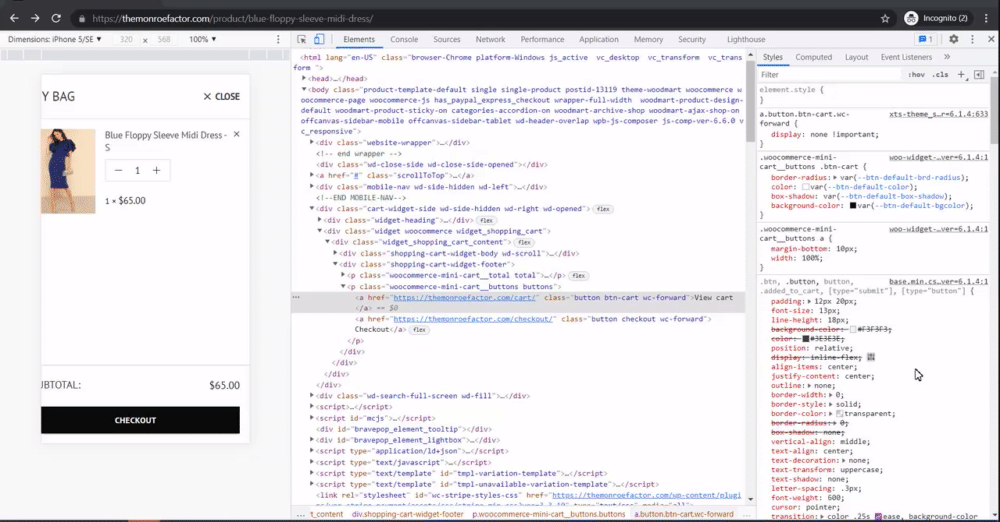1000x522 pixels.
Task: Toggle the .cls class editor
Action: pyautogui.click(x=940, y=75)
